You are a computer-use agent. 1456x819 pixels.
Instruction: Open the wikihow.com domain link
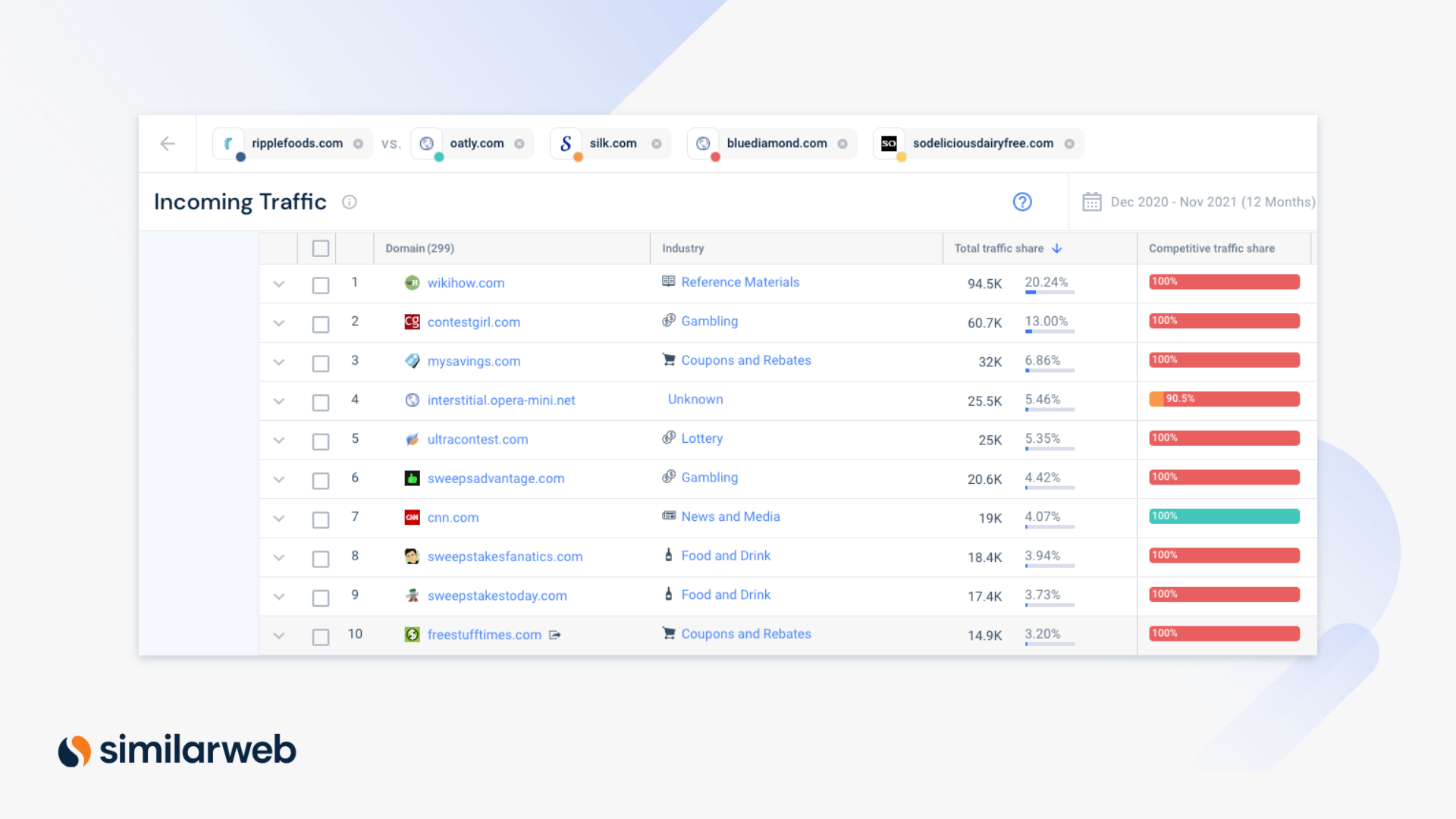click(x=466, y=283)
